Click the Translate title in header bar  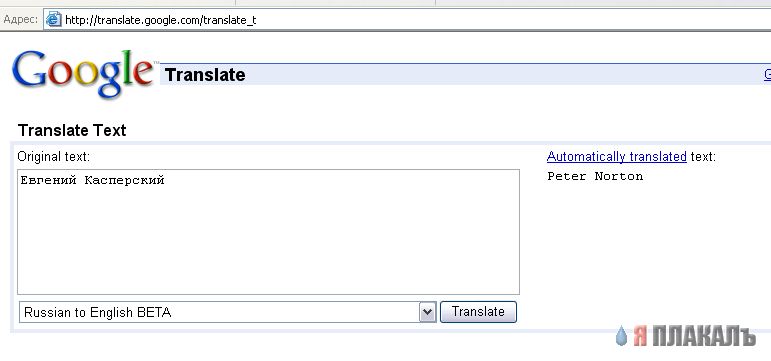205,75
